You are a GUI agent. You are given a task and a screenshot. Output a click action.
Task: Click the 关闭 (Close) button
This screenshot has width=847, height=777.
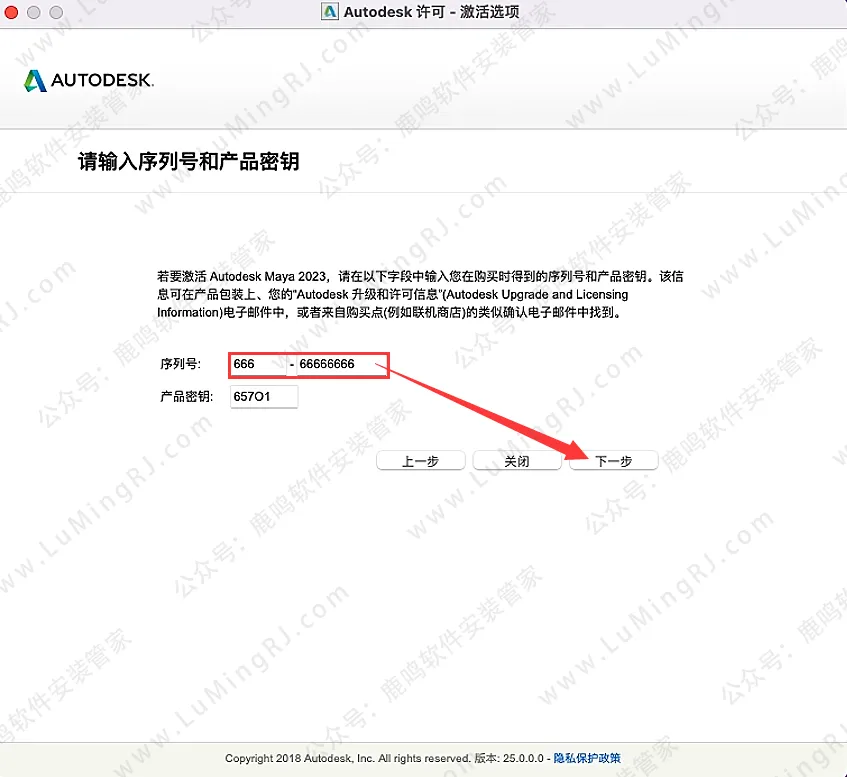(x=516, y=461)
